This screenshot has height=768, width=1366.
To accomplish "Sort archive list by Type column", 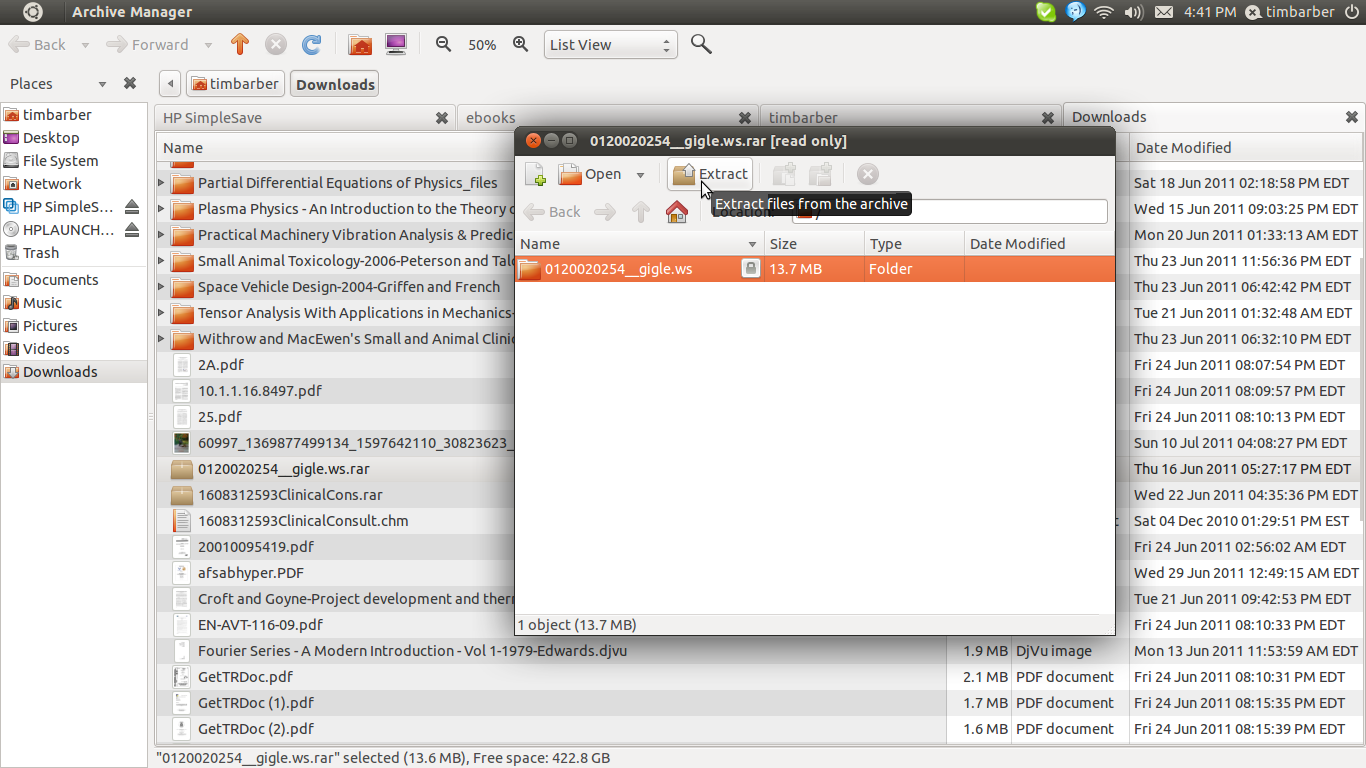I will 914,244.
